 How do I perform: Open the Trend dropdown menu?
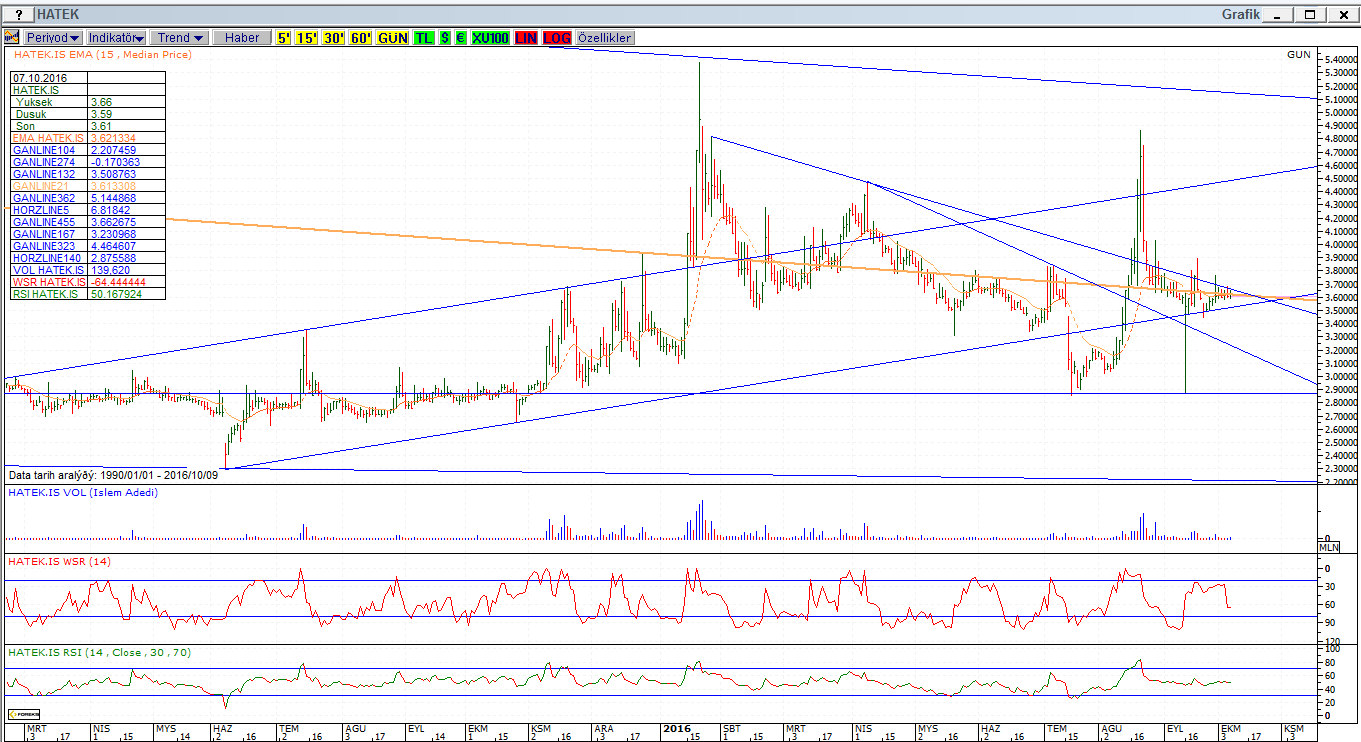pyautogui.click(x=181, y=37)
